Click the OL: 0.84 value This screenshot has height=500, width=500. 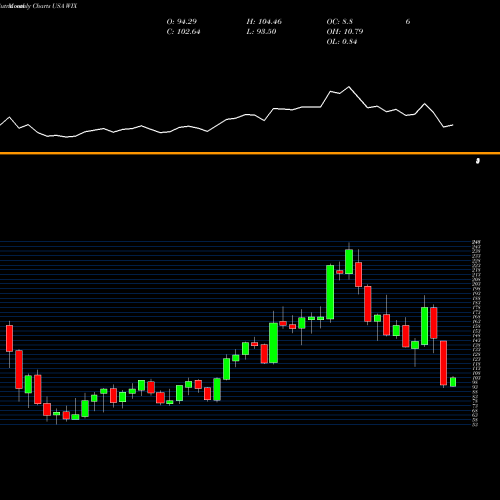[342, 42]
